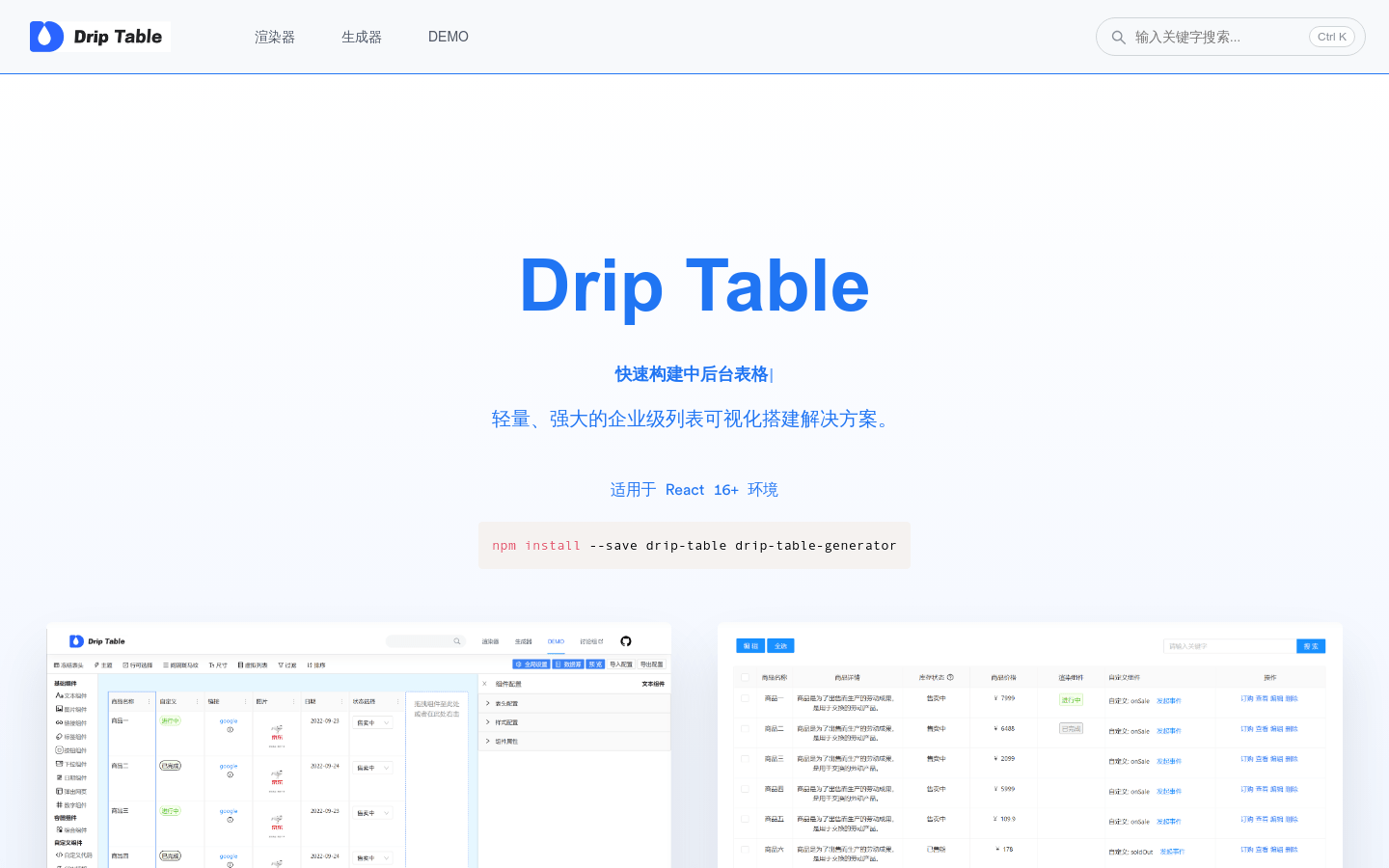1389x868 pixels.
Task: Check the select-all checkbox in table header
Action: click(x=745, y=677)
